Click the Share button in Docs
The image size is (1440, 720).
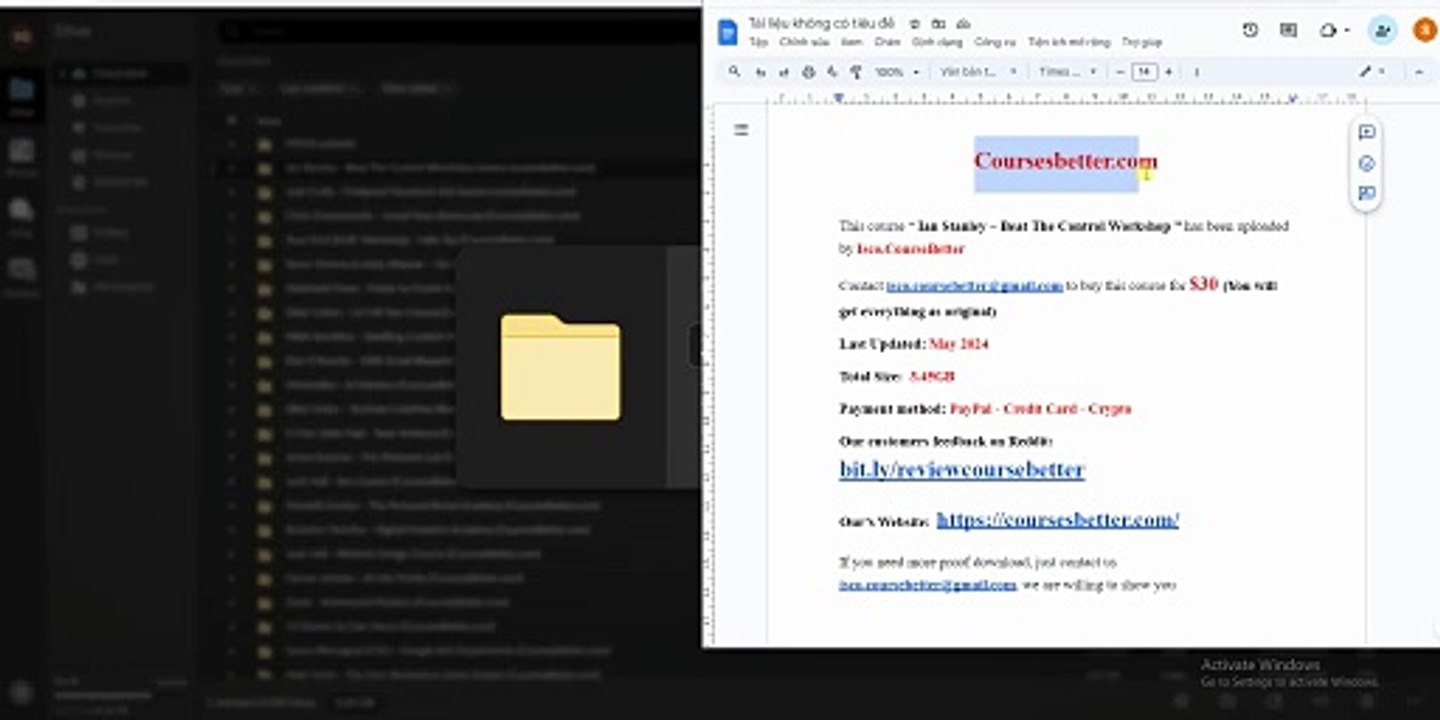(x=1382, y=31)
